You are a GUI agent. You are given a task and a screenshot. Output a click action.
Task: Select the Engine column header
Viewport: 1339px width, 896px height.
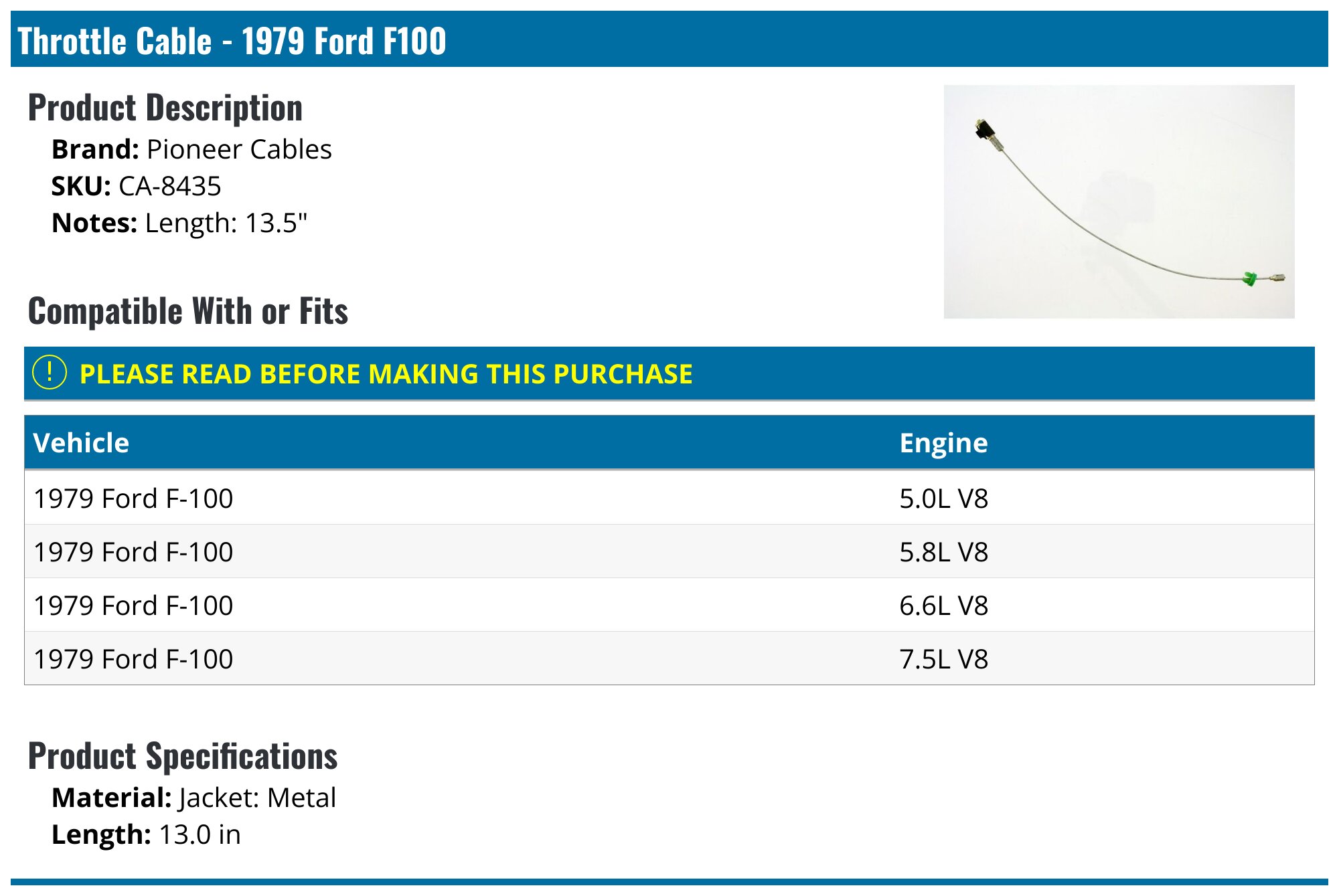click(x=943, y=443)
